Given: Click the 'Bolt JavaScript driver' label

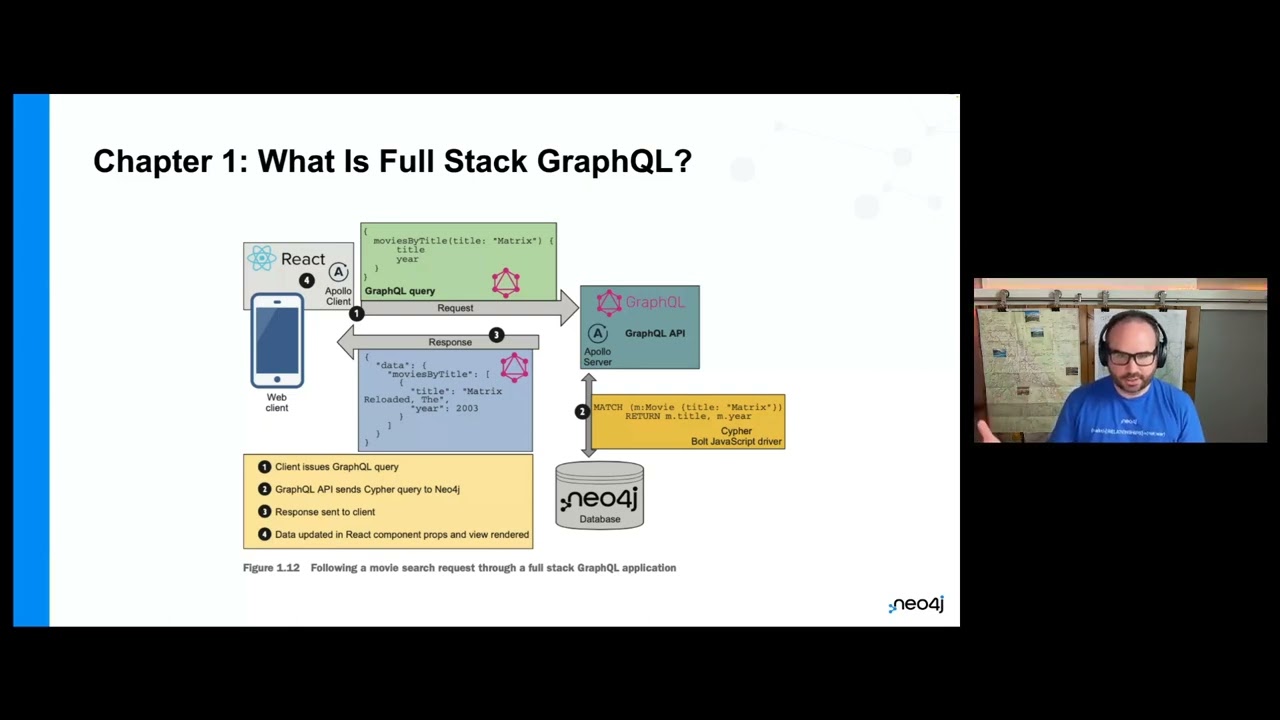Looking at the screenshot, I should click(737, 441).
